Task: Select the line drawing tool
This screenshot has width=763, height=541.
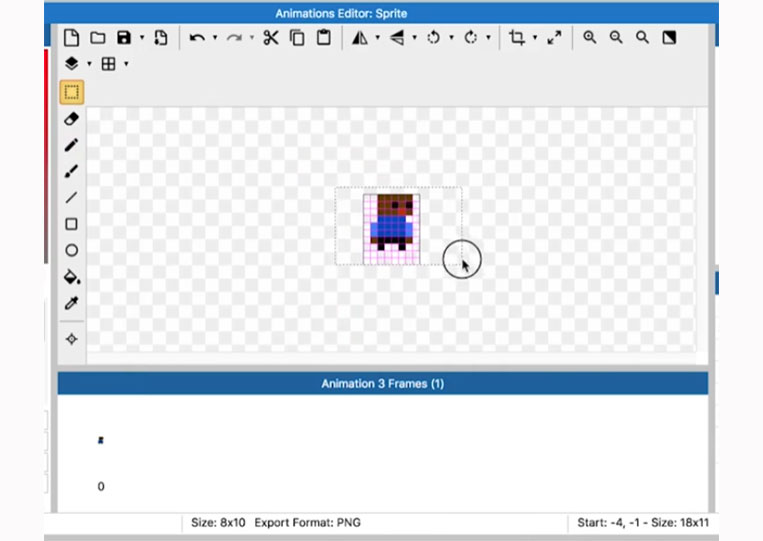Action: point(72,198)
